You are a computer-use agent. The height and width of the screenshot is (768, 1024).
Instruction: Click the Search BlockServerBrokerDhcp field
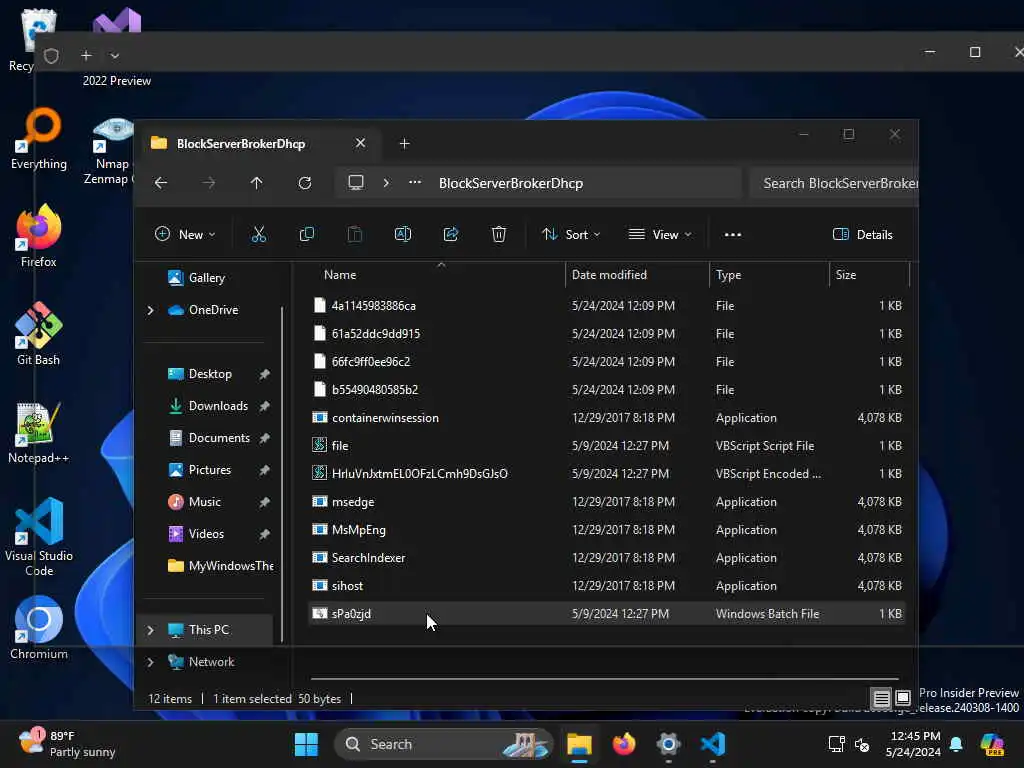pos(834,184)
